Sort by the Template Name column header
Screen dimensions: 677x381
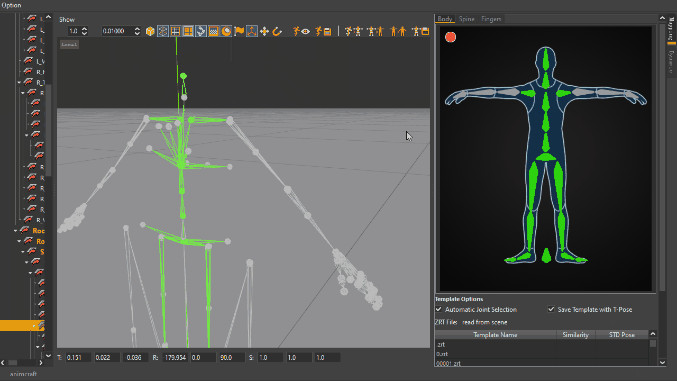[495, 335]
